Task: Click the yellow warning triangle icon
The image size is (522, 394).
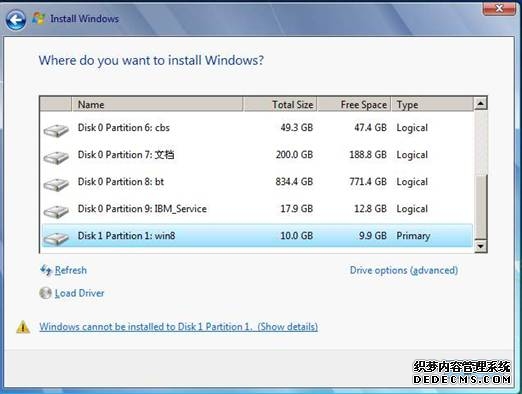Action: (x=23, y=327)
